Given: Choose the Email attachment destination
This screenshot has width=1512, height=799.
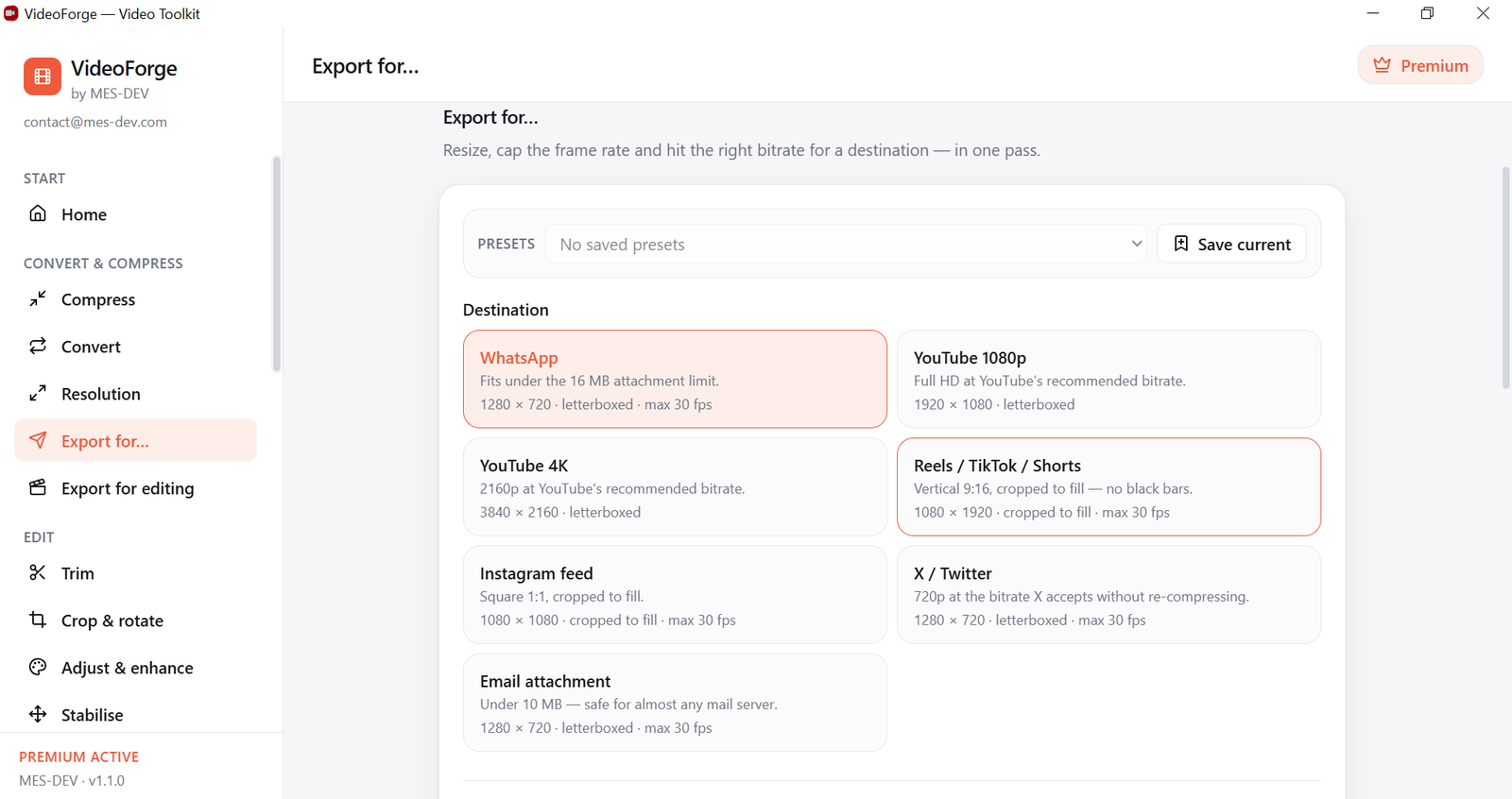Looking at the screenshot, I should click(x=675, y=702).
